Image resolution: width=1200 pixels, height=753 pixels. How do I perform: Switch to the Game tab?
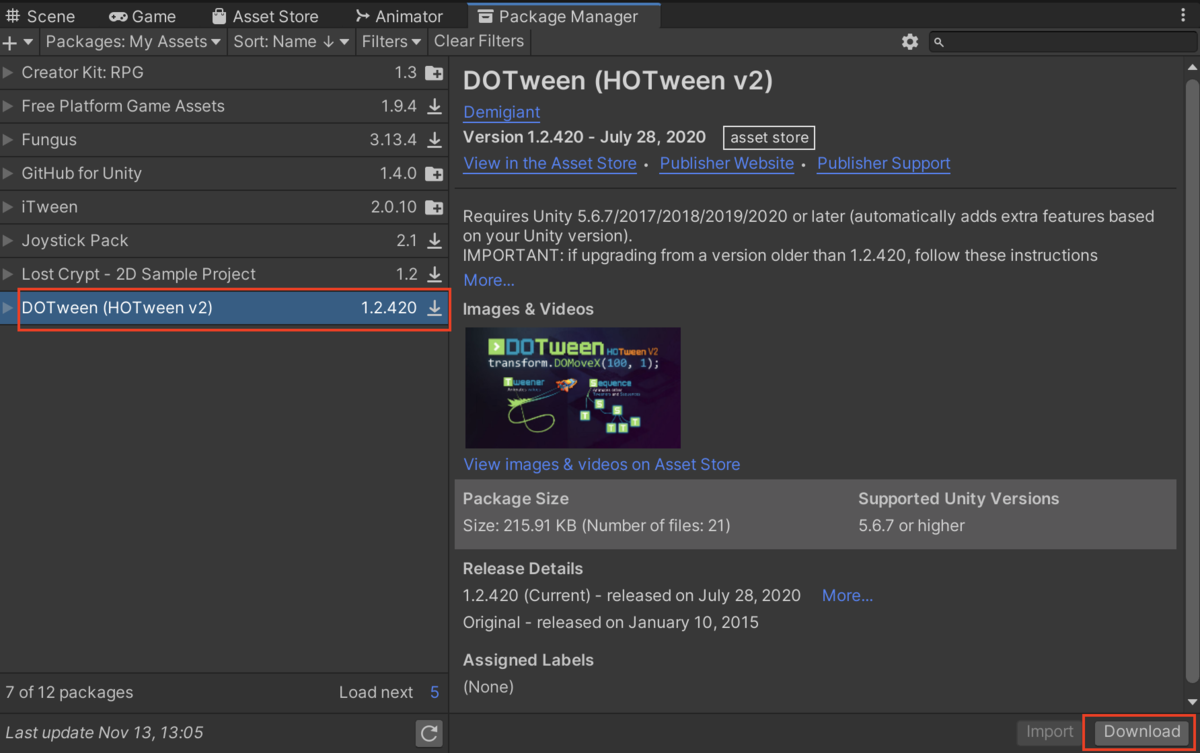click(142, 16)
